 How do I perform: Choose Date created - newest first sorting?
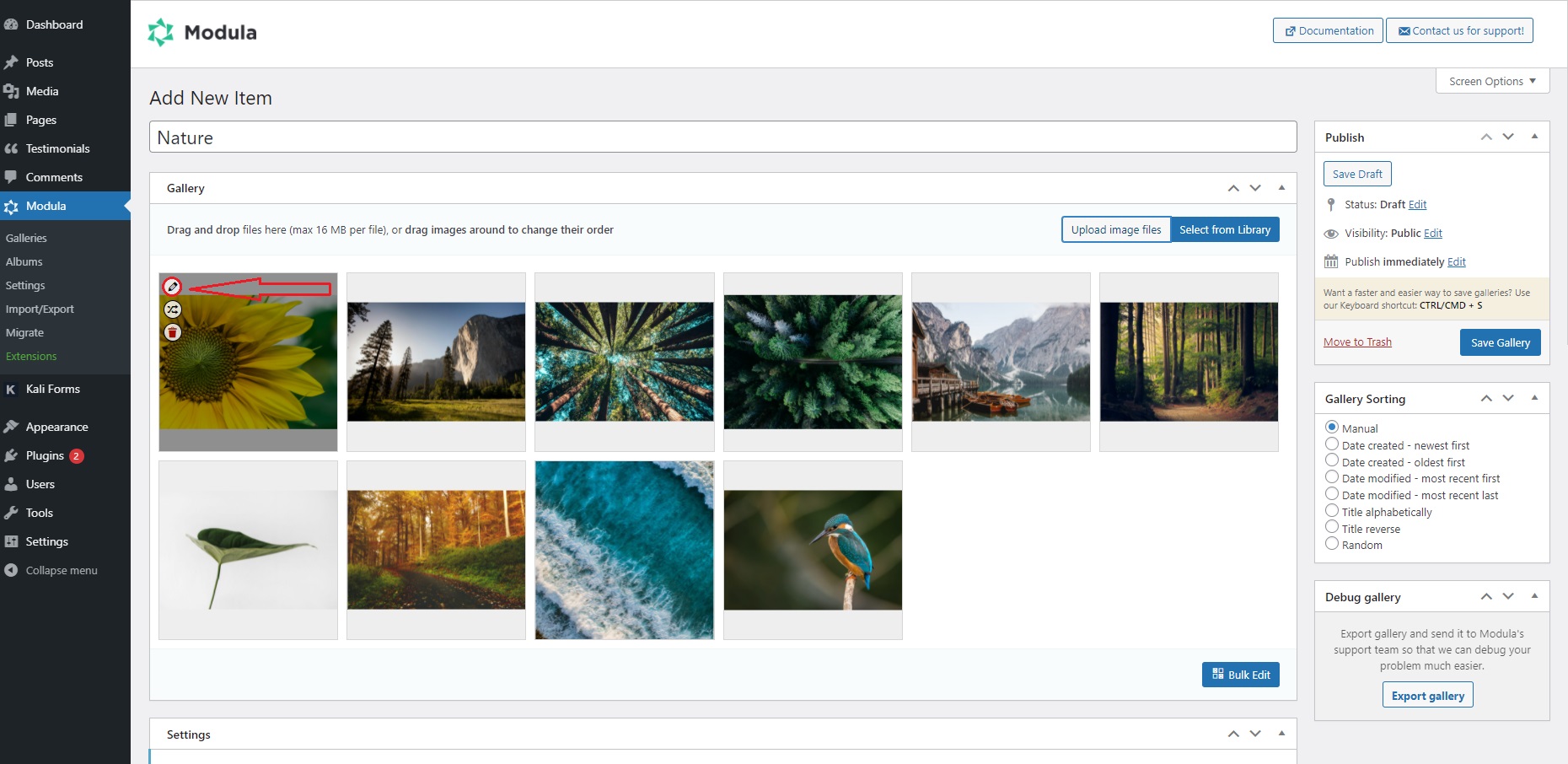[x=1333, y=444]
